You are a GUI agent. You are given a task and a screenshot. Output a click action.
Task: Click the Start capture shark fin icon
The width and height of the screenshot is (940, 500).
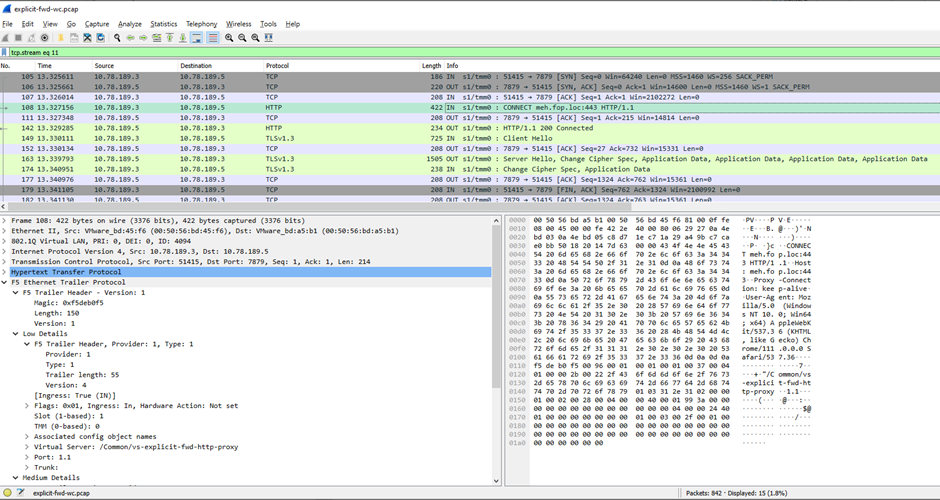point(6,38)
